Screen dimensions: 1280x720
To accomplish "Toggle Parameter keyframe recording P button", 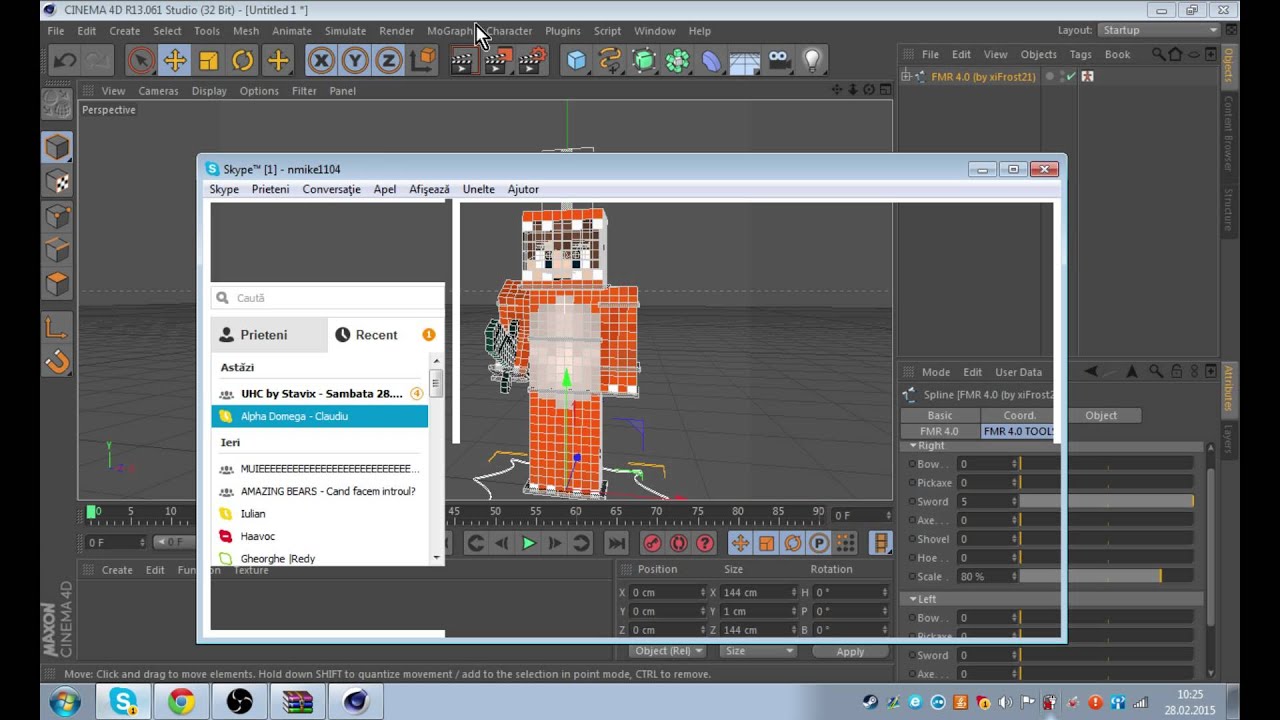I will click(x=819, y=543).
